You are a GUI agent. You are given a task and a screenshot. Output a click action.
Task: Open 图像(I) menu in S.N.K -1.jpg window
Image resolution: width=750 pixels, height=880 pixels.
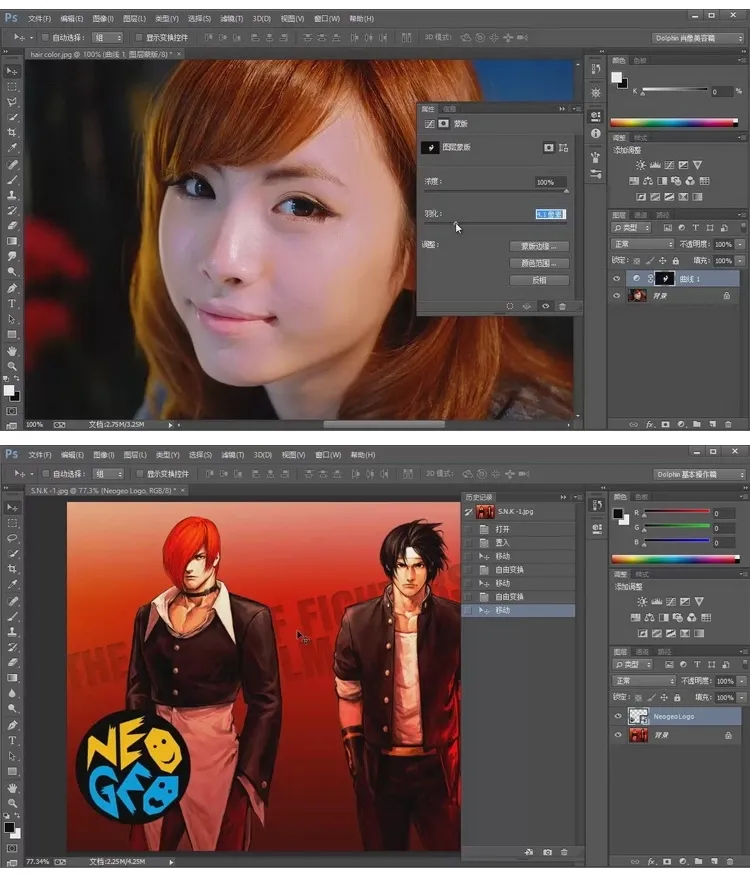(104, 455)
